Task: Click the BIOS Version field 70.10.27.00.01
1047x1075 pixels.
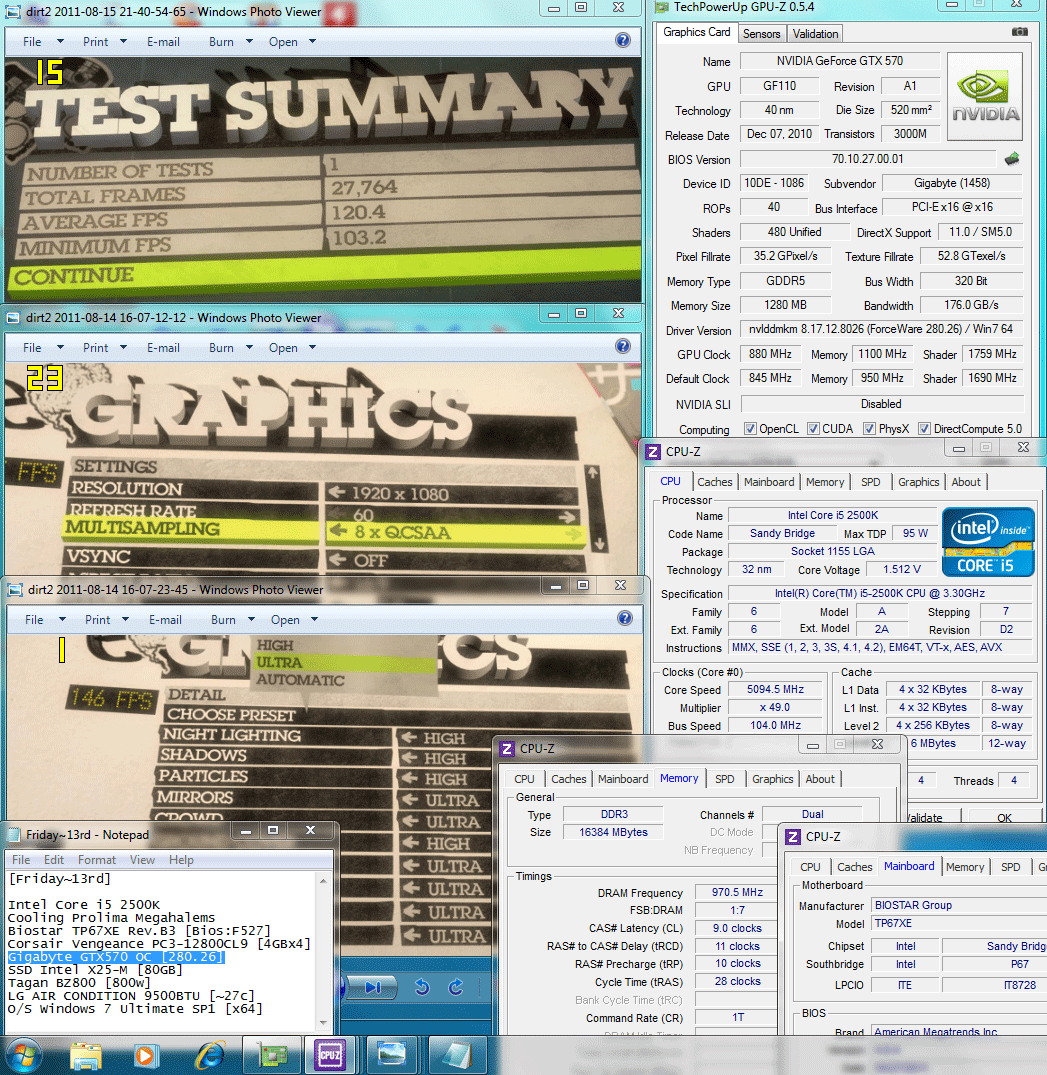Action: tap(867, 159)
